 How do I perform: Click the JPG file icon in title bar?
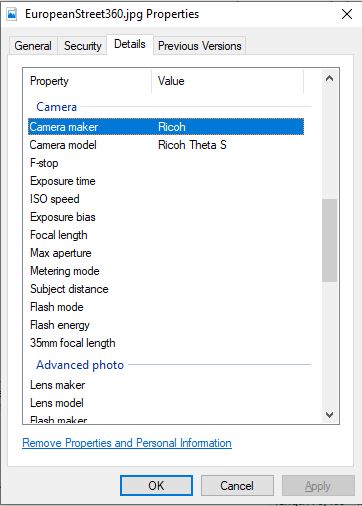click(12, 14)
